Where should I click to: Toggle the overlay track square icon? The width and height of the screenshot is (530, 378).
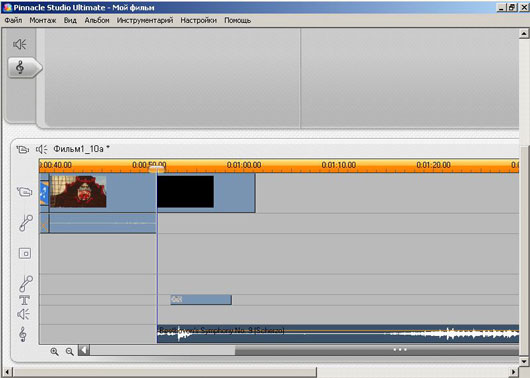(25, 253)
